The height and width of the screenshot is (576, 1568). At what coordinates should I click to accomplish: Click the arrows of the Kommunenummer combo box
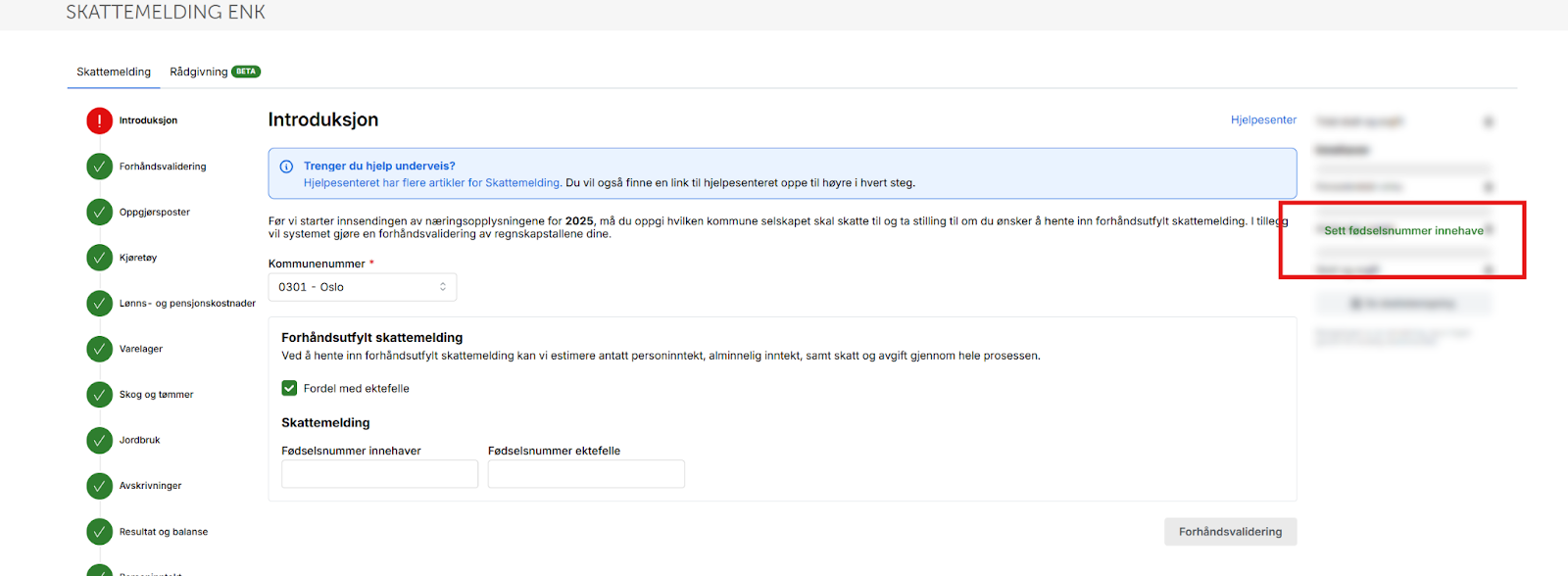[443, 287]
